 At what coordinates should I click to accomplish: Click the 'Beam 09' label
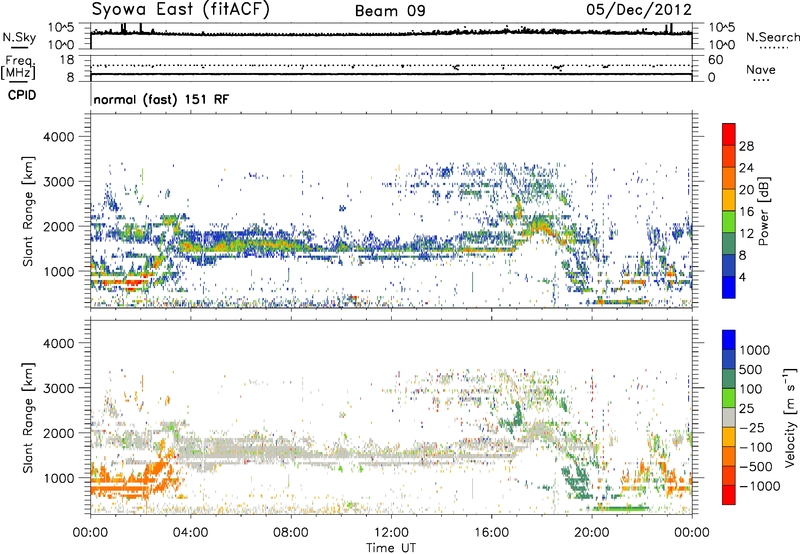coord(390,11)
